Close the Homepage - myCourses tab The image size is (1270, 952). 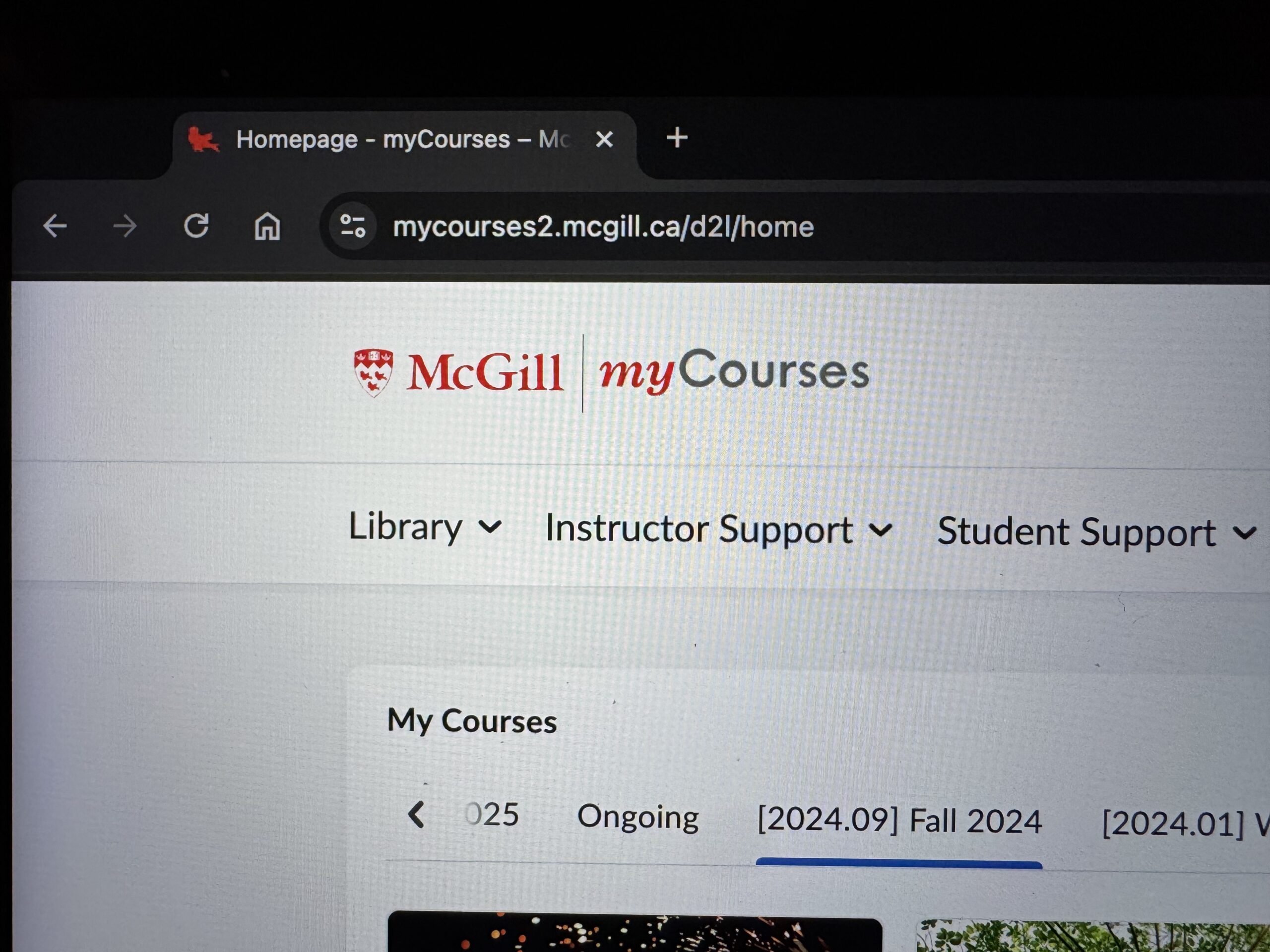coord(604,139)
